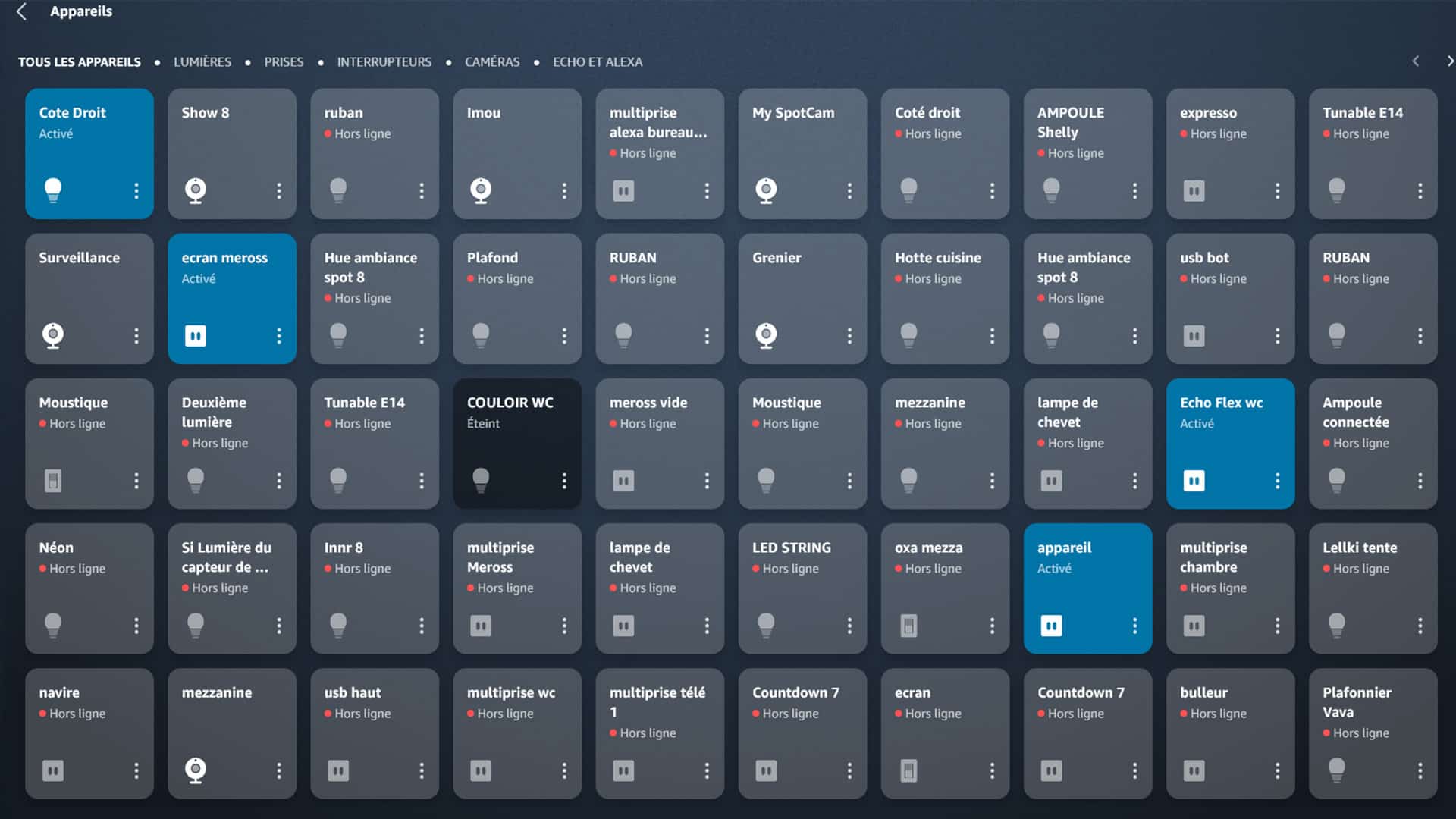
Task: Click the expresso plug icon
Action: pyautogui.click(x=1194, y=190)
